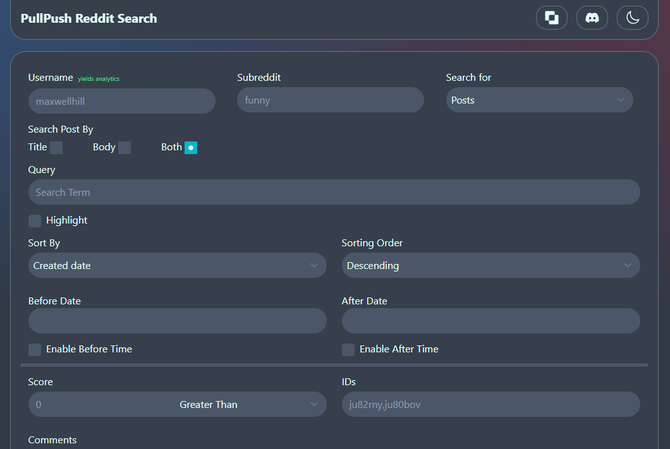This screenshot has width=670, height=449.
Task: Click the 'yields analytics' green text
Action: click(98, 79)
